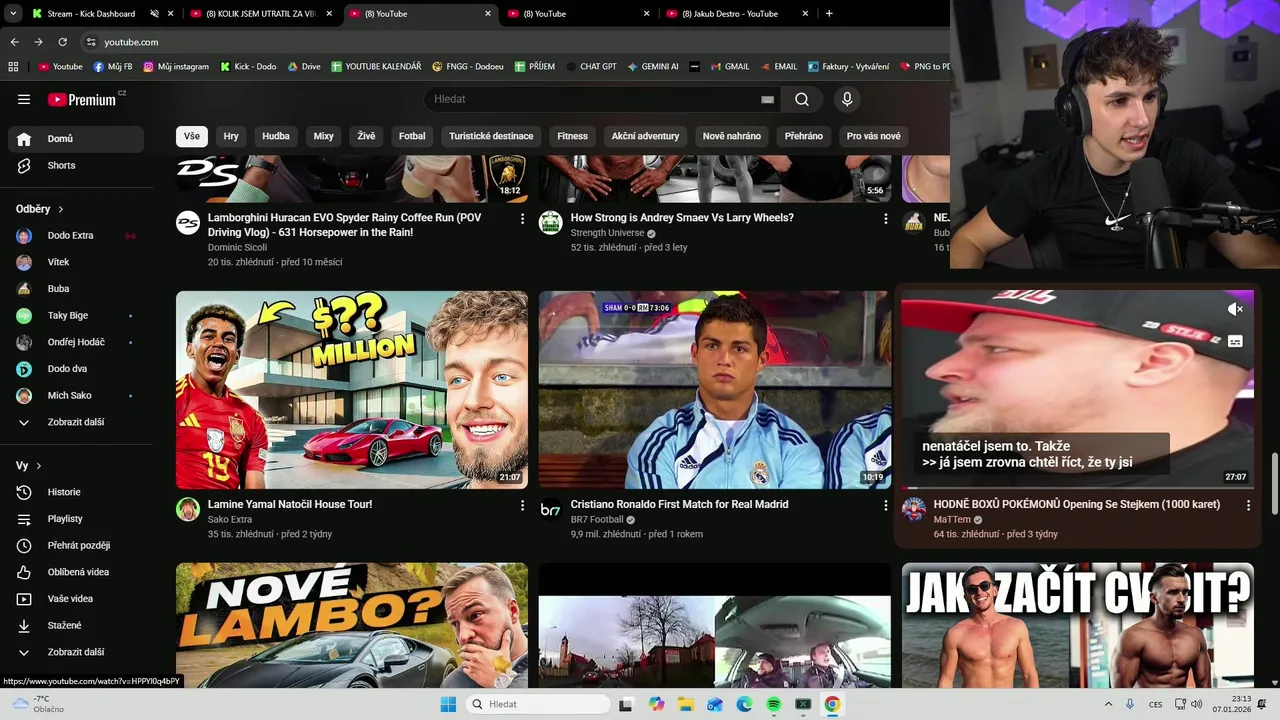Image resolution: width=1280 pixels, height=720 pixels.
Task: Select the Hry filter chip
Action: coord(231,136)
